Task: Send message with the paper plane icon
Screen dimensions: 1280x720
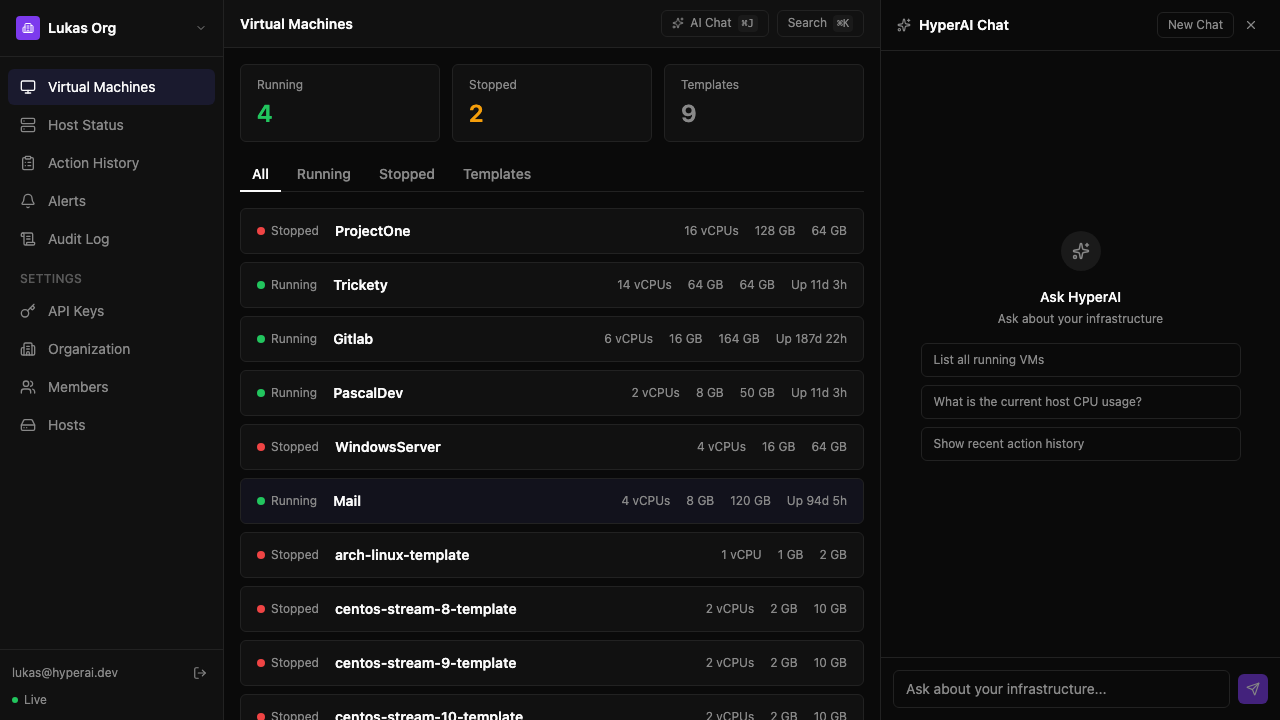Action: [1252, 689]
